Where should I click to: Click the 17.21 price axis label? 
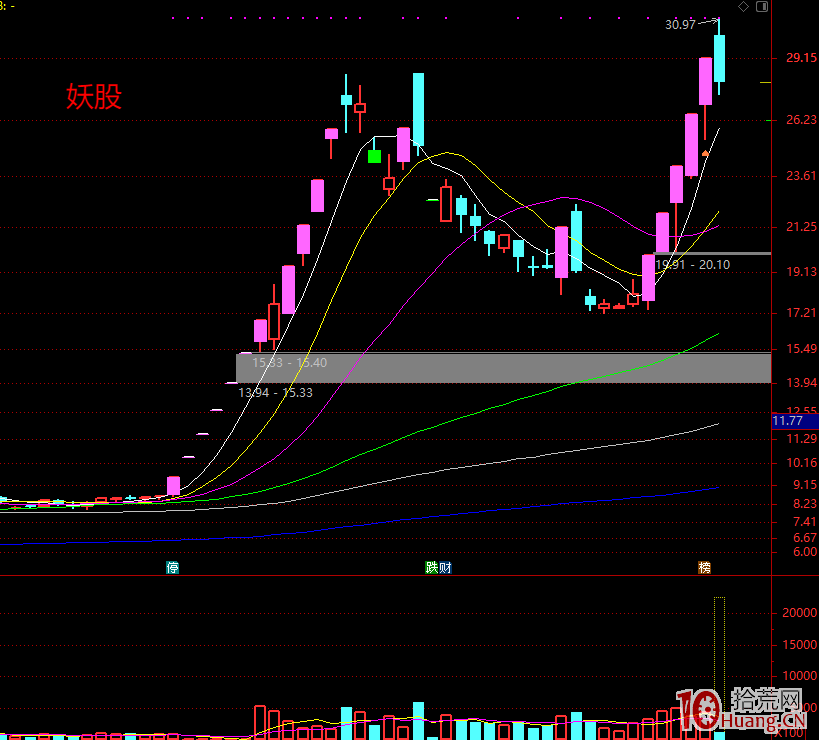coord(801,313)
